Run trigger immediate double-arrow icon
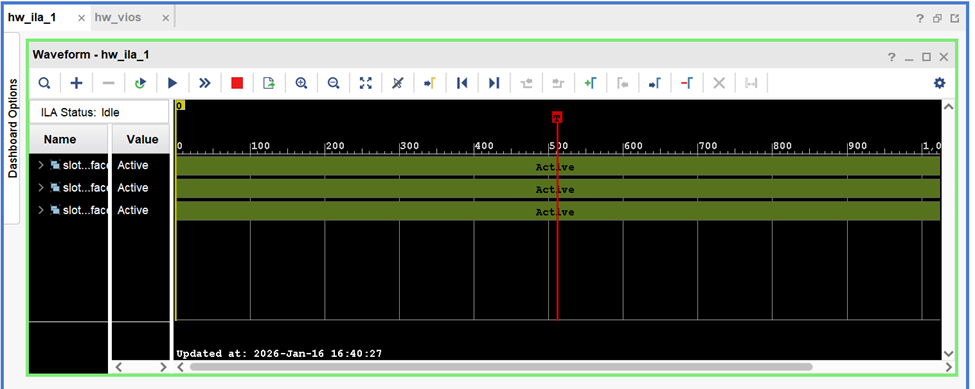This screenshot has width=975, height=389. 205,83
